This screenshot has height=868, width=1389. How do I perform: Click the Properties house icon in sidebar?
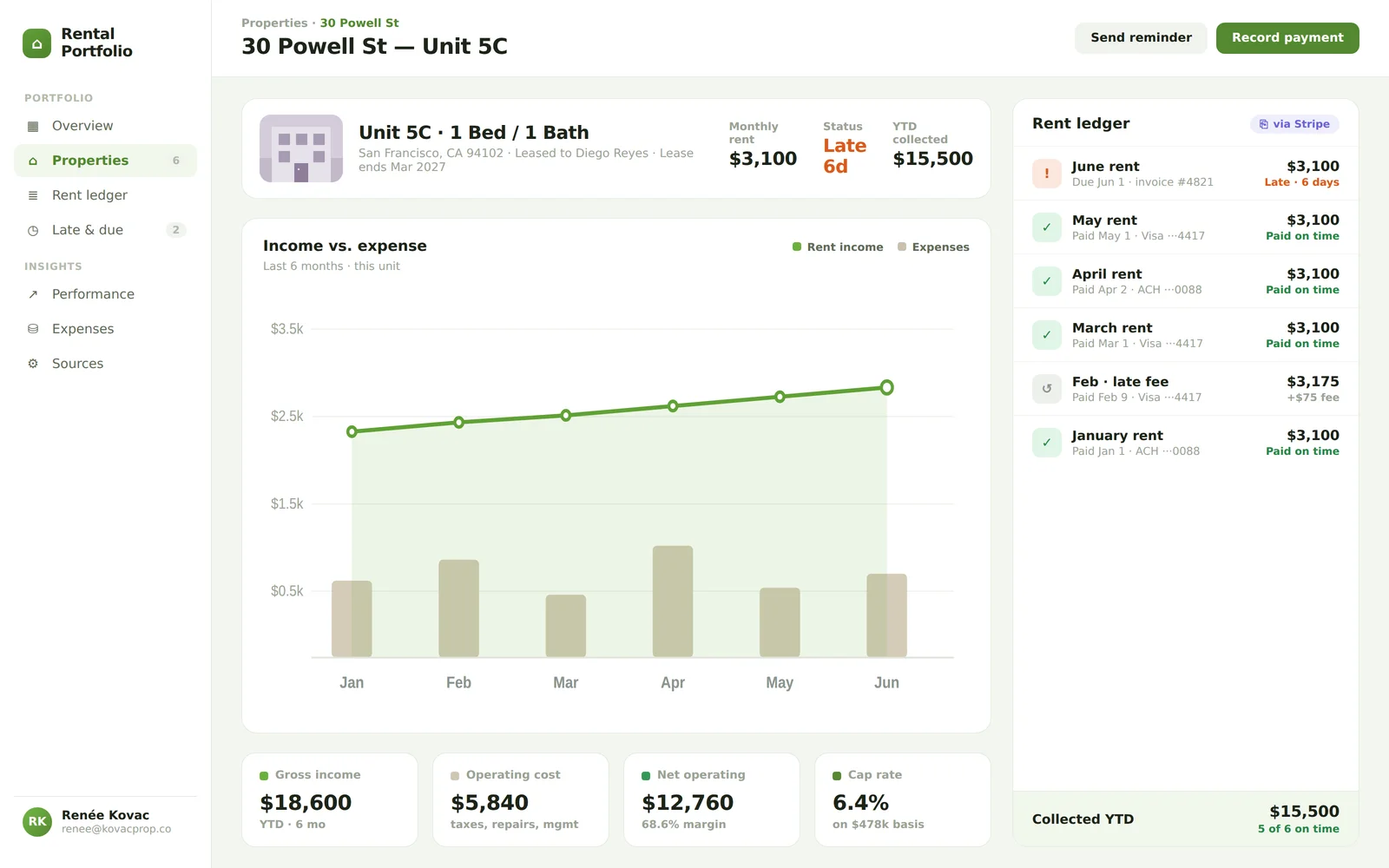click(x=33, y=161)
